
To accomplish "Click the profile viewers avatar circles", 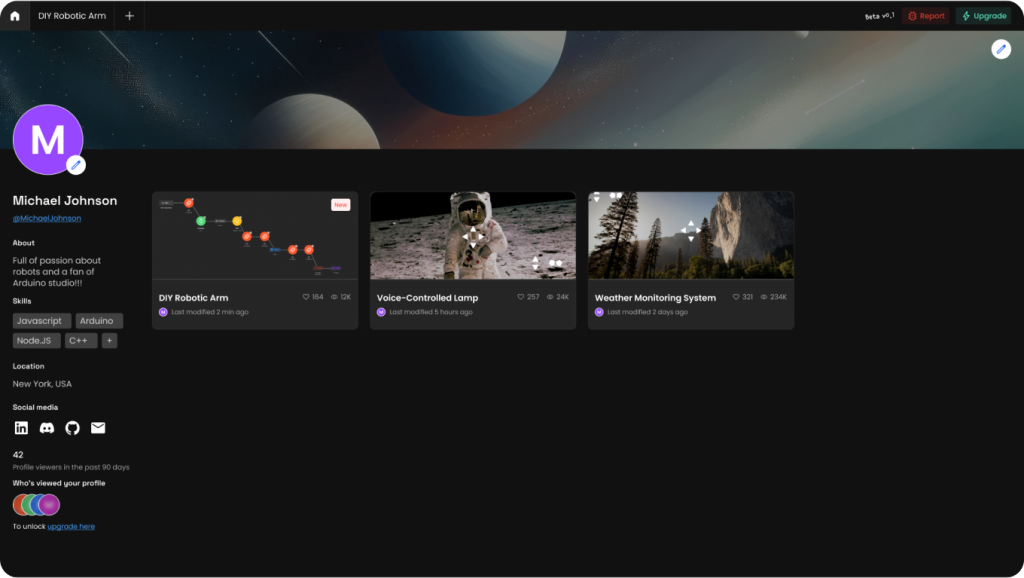I will (36, 505).
